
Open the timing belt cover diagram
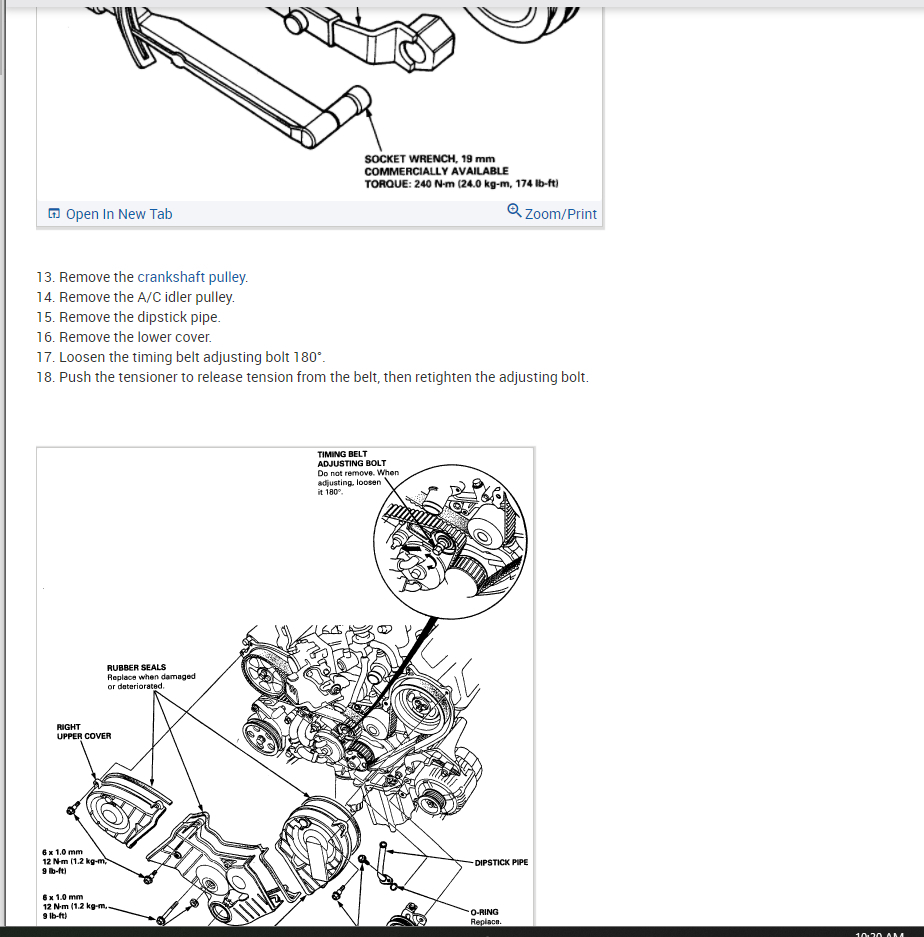285,687
